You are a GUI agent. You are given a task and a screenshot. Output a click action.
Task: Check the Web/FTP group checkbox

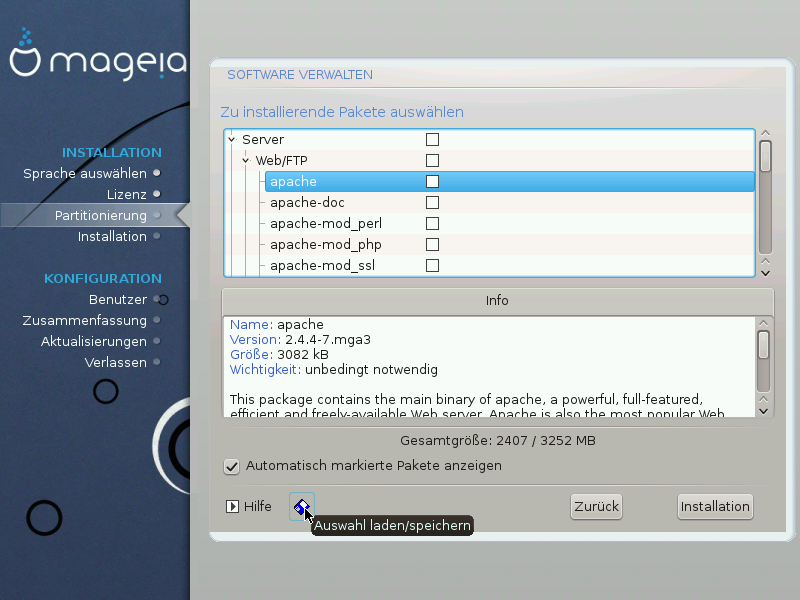(x=432, y=160)
